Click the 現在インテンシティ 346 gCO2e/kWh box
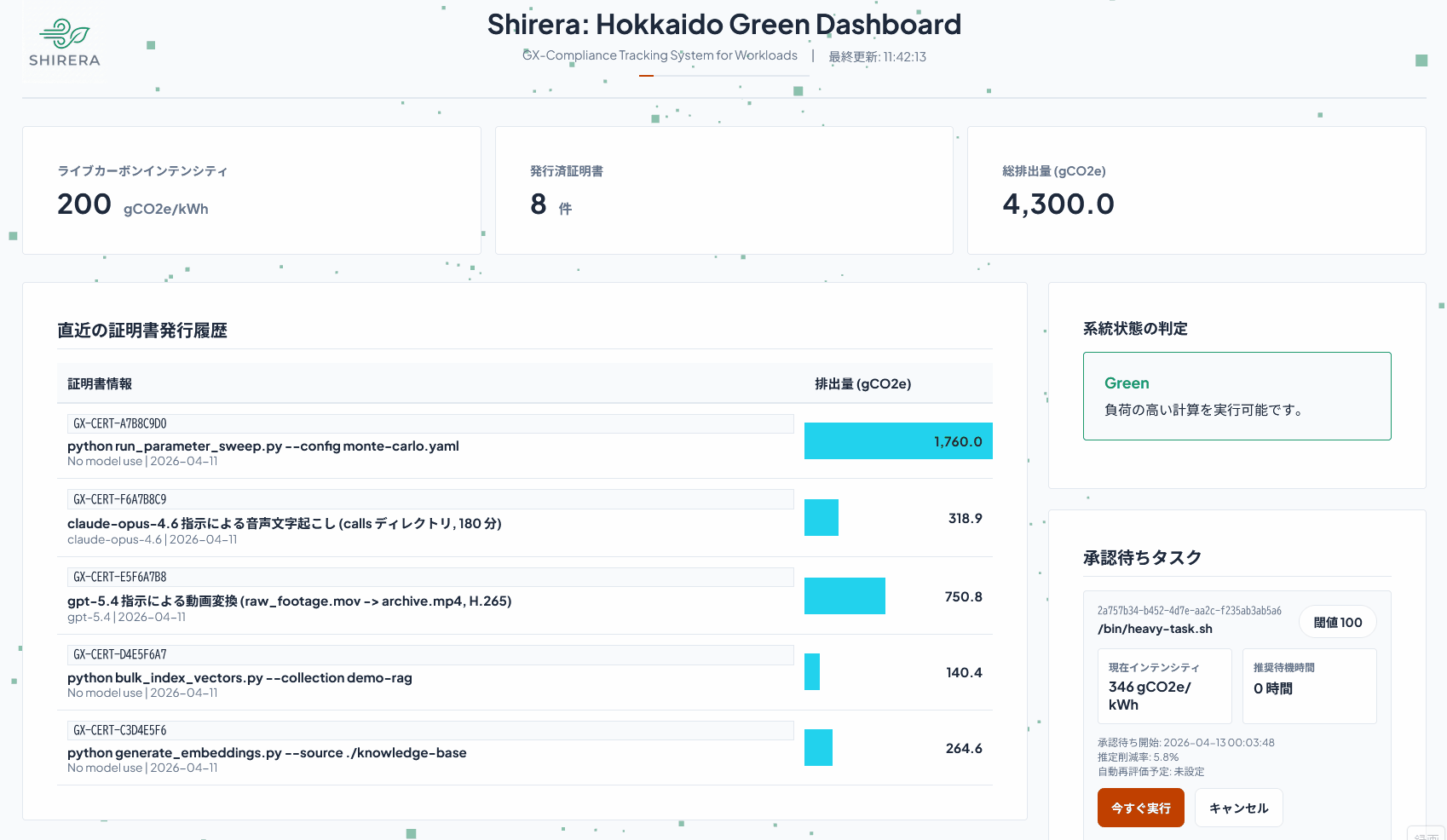 [x=1164, y=687]
